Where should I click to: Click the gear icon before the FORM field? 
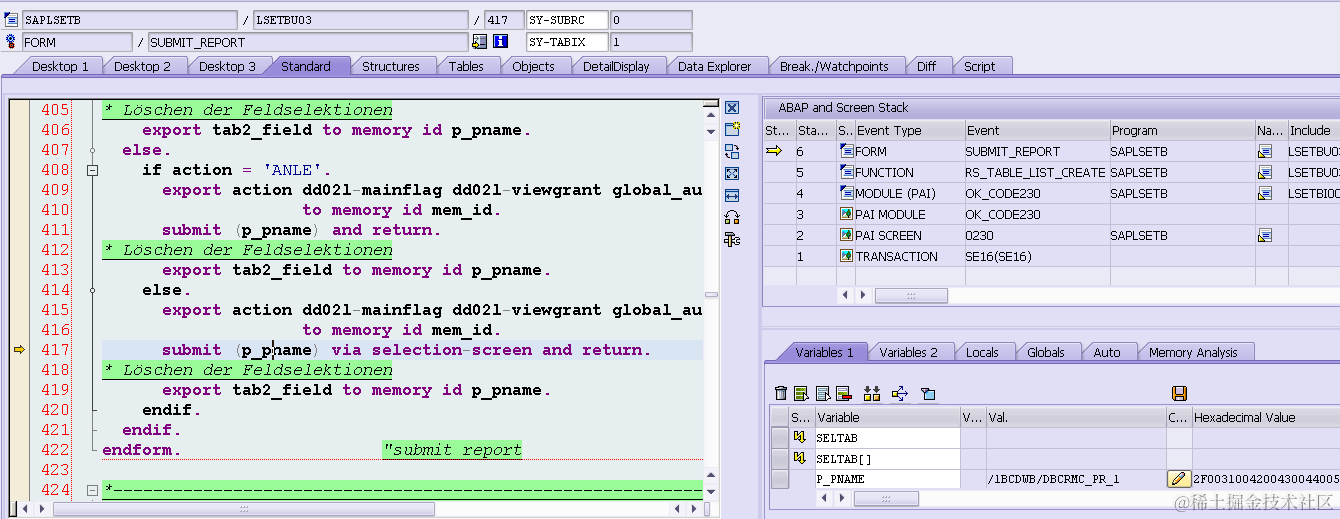pyautogui.click(x=12, y=42)
